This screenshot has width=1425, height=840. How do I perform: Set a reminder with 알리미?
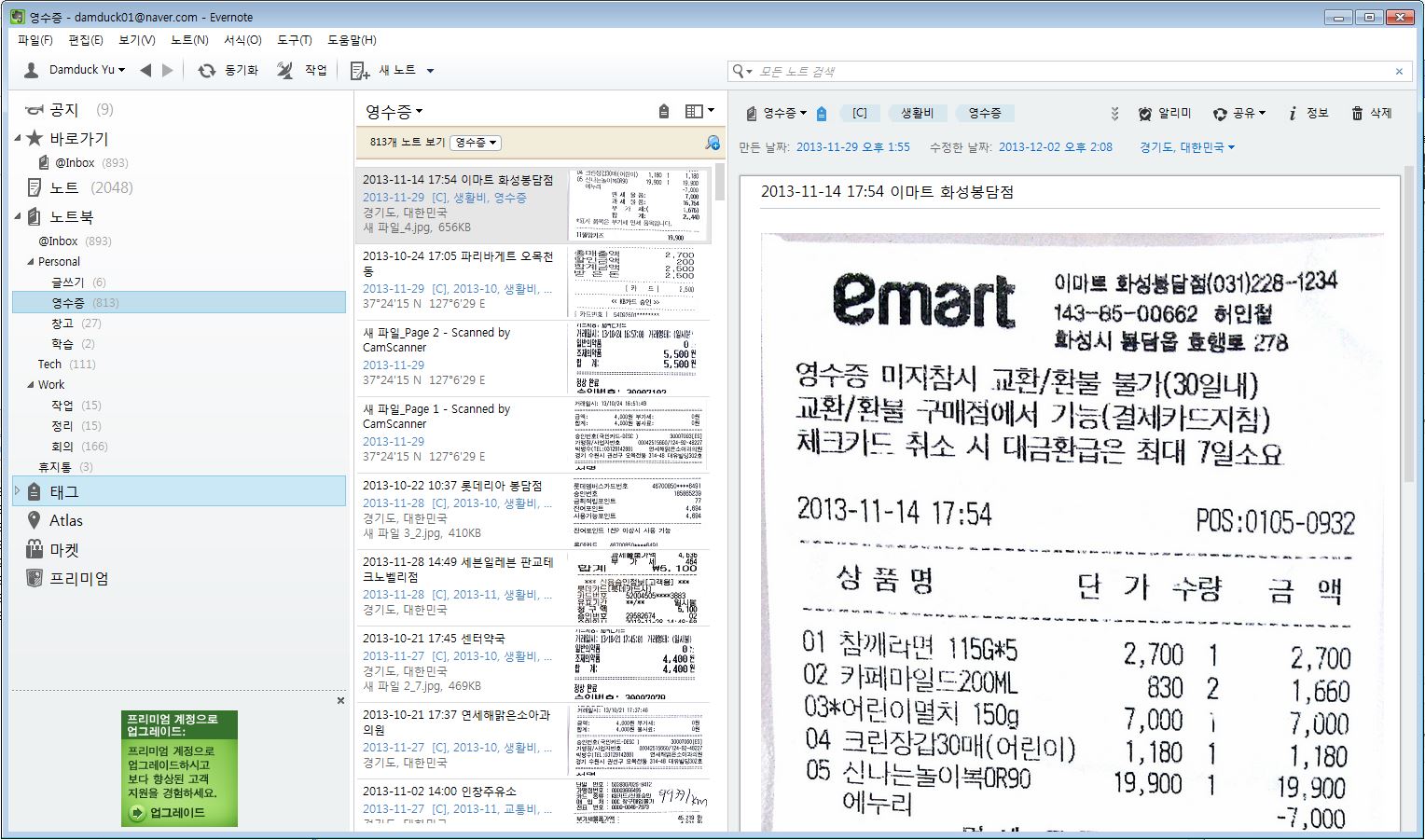click(1165, 113)
